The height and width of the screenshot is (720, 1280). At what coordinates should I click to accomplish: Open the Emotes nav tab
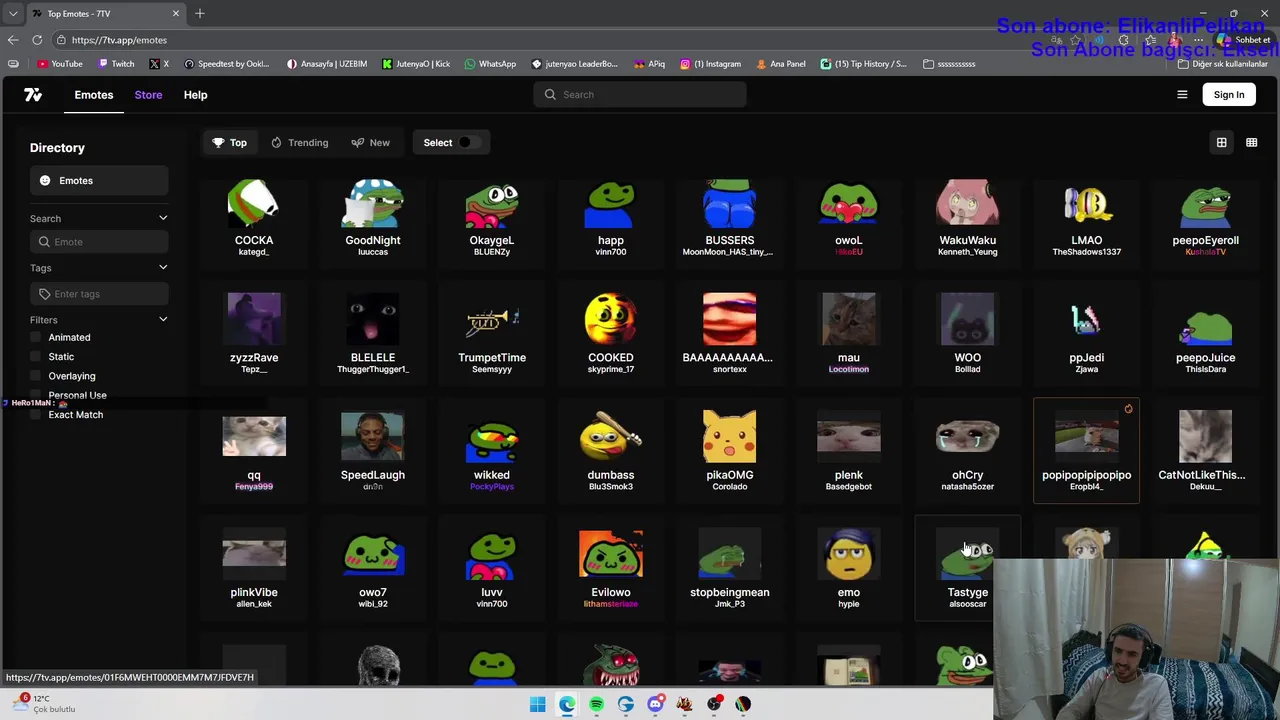(94, 95)
